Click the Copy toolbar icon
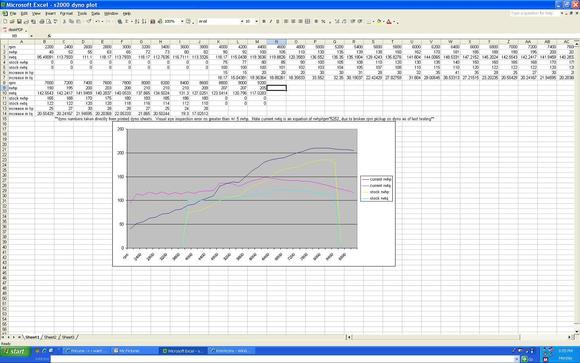This screenshot has width=580, height=363. [x=71, y=21]
